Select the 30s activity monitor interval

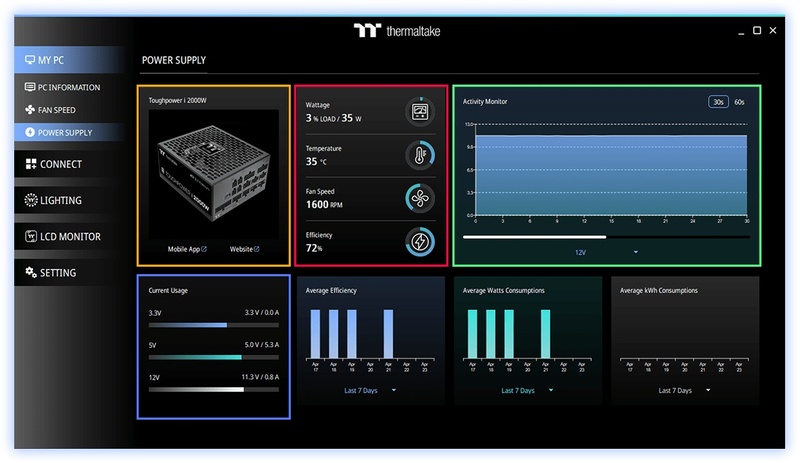pos(718,102)
